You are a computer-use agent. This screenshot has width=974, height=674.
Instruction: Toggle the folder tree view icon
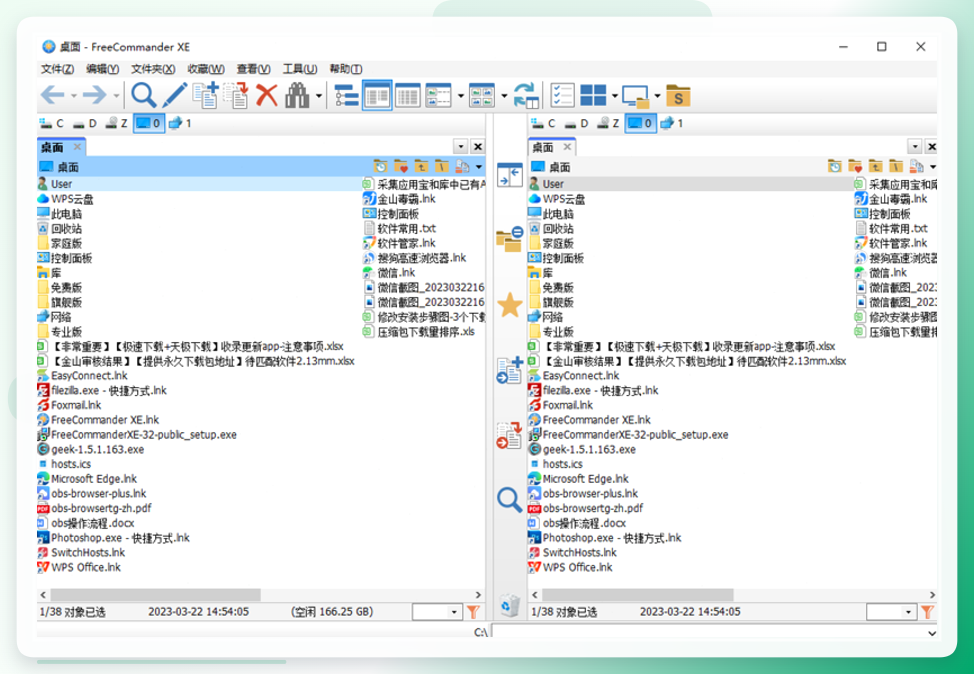[x=347, y=96]
